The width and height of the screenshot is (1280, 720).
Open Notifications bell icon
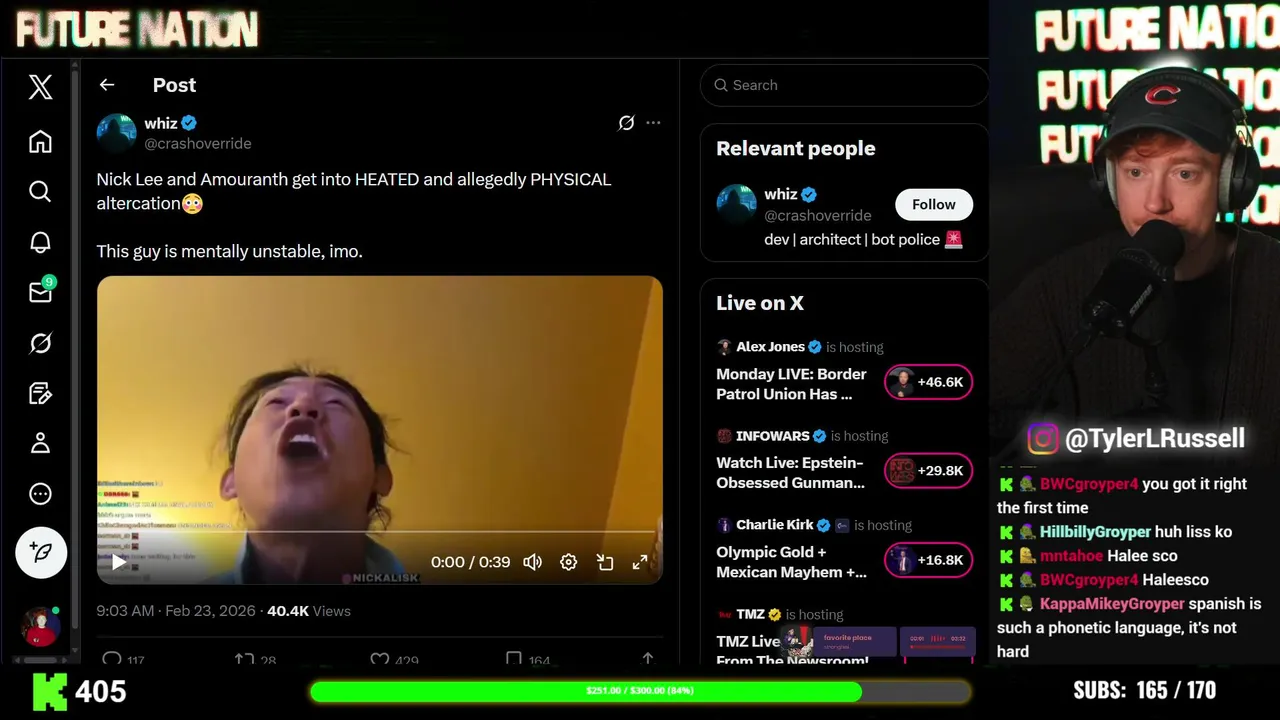(40, 242)
